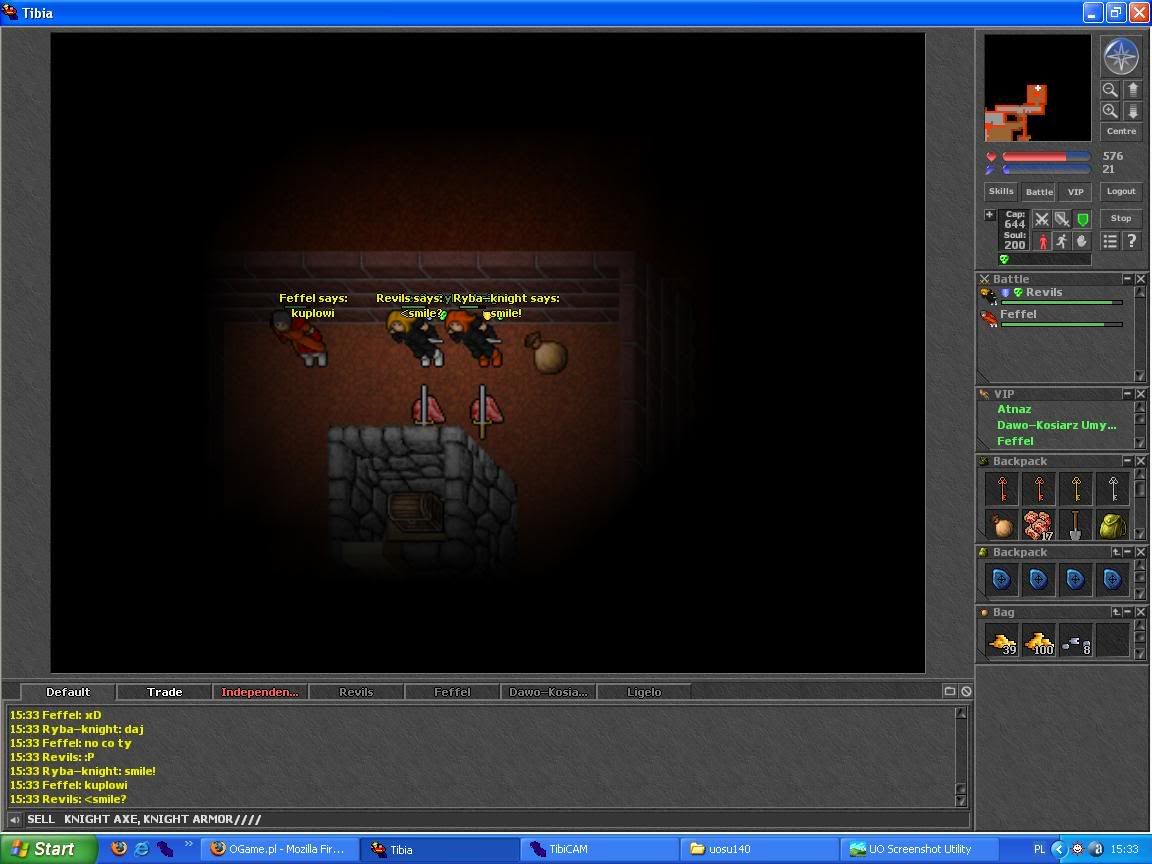This screenshot has height=864, width=1152.
Task: Click the green skull status icon below Soul
Action: coord(1004,259)
